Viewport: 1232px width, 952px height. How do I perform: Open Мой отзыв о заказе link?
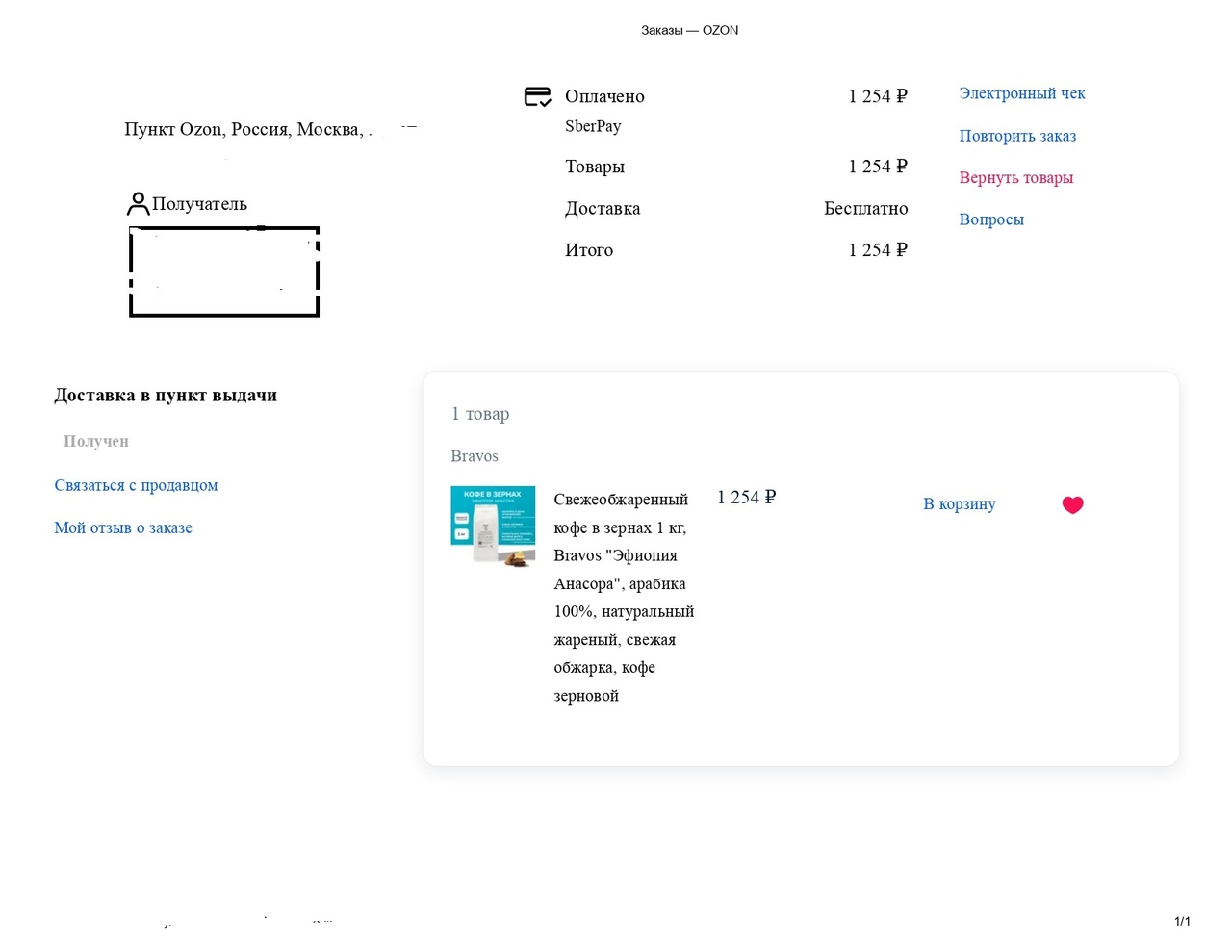point(123,527)
